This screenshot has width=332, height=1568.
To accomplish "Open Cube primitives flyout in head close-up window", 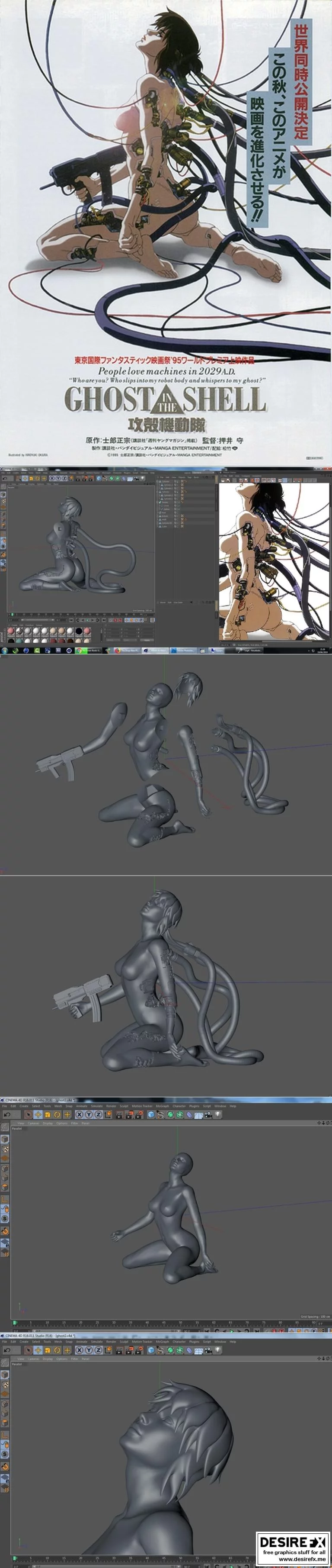I will 151,1350.
